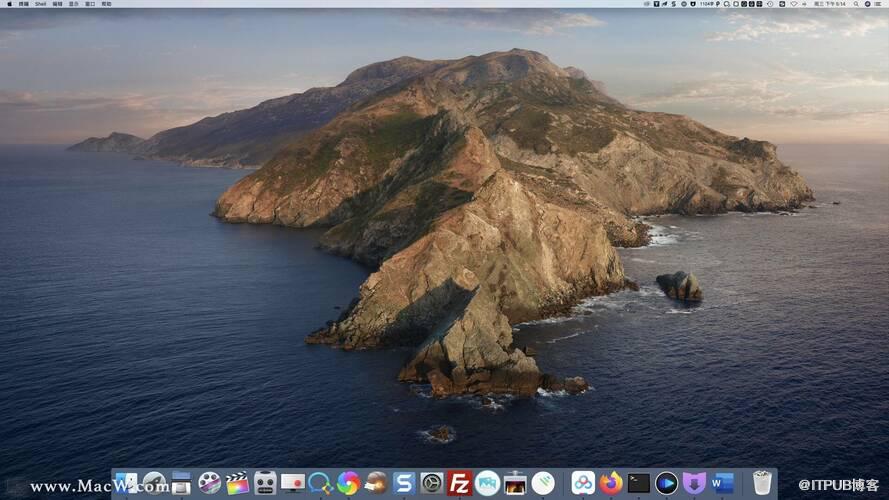Open the Terminal app-name menu beside Apple logo
Screen dimensions: 889x500
point(24,4)
